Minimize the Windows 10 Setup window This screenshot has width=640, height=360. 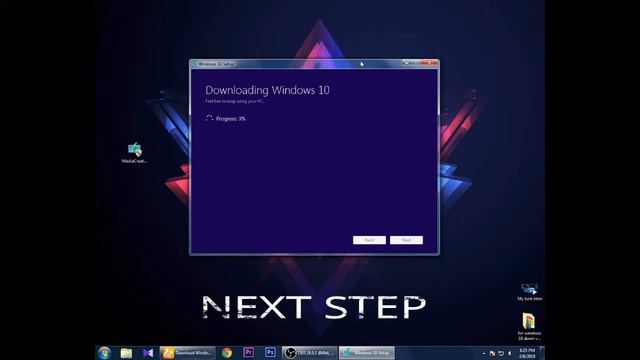[406, 63]
